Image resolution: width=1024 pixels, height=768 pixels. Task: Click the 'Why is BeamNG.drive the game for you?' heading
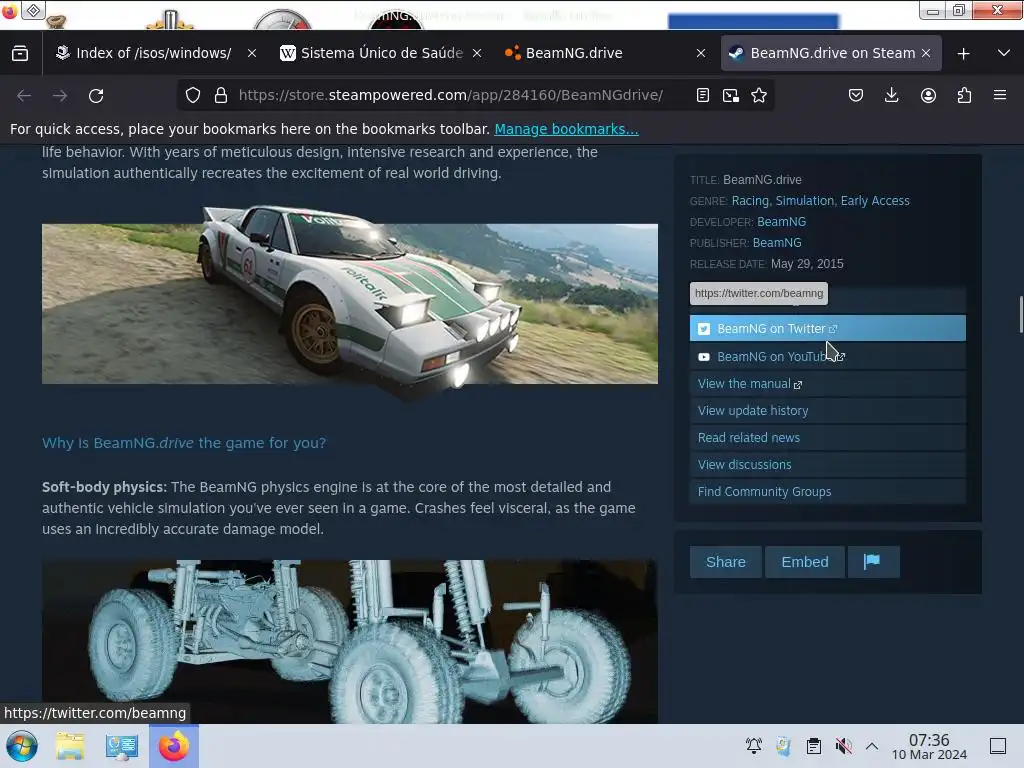184,443
